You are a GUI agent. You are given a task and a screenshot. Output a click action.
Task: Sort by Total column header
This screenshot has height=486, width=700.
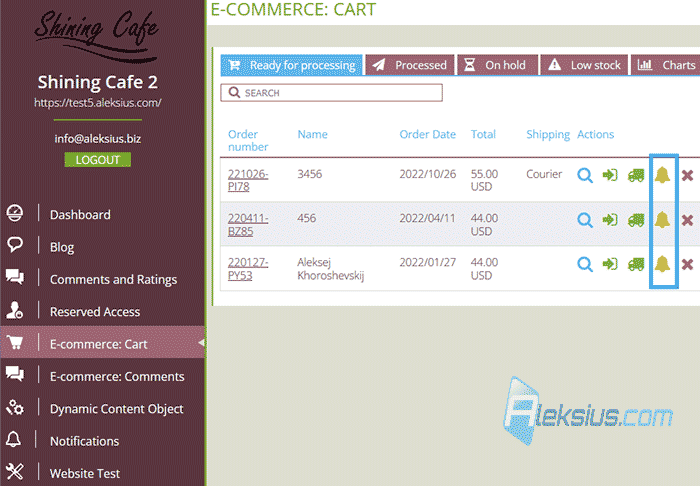(483, 134)
